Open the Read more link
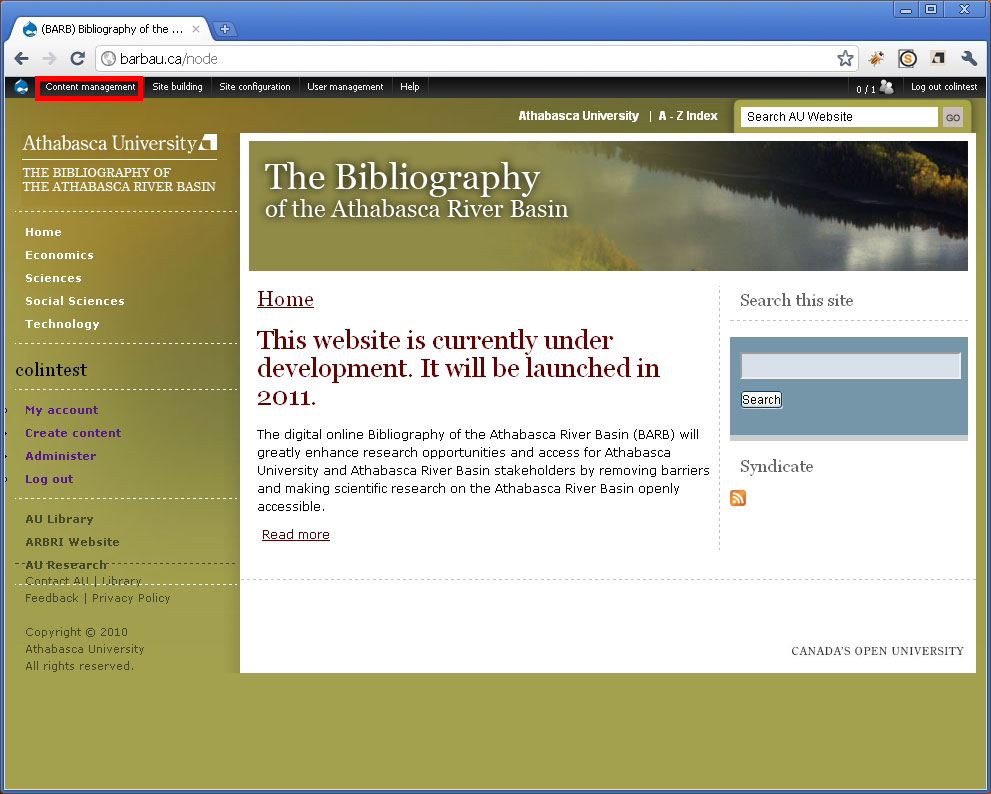This screenshot has width=991, height=794. click(296, 535)
